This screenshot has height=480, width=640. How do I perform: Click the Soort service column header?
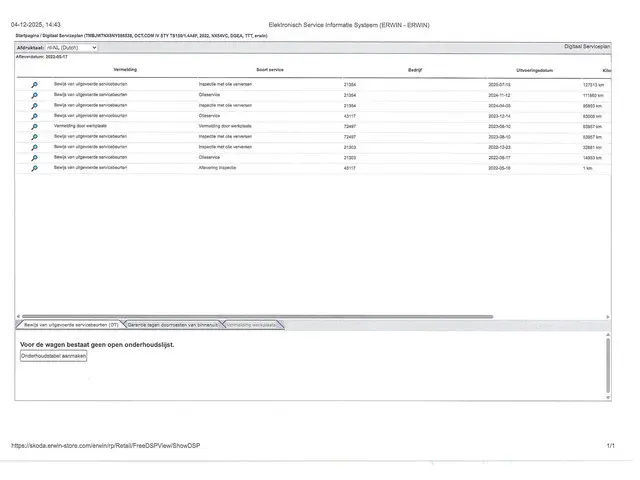click(270, 70)
